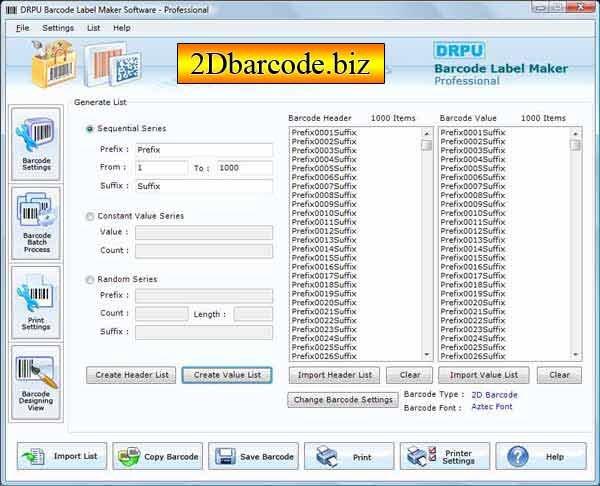This screenshot has height=486, width=600.
Task: Select Prefix0018Suffix in Barcode Value list
Action: (473, 285)
